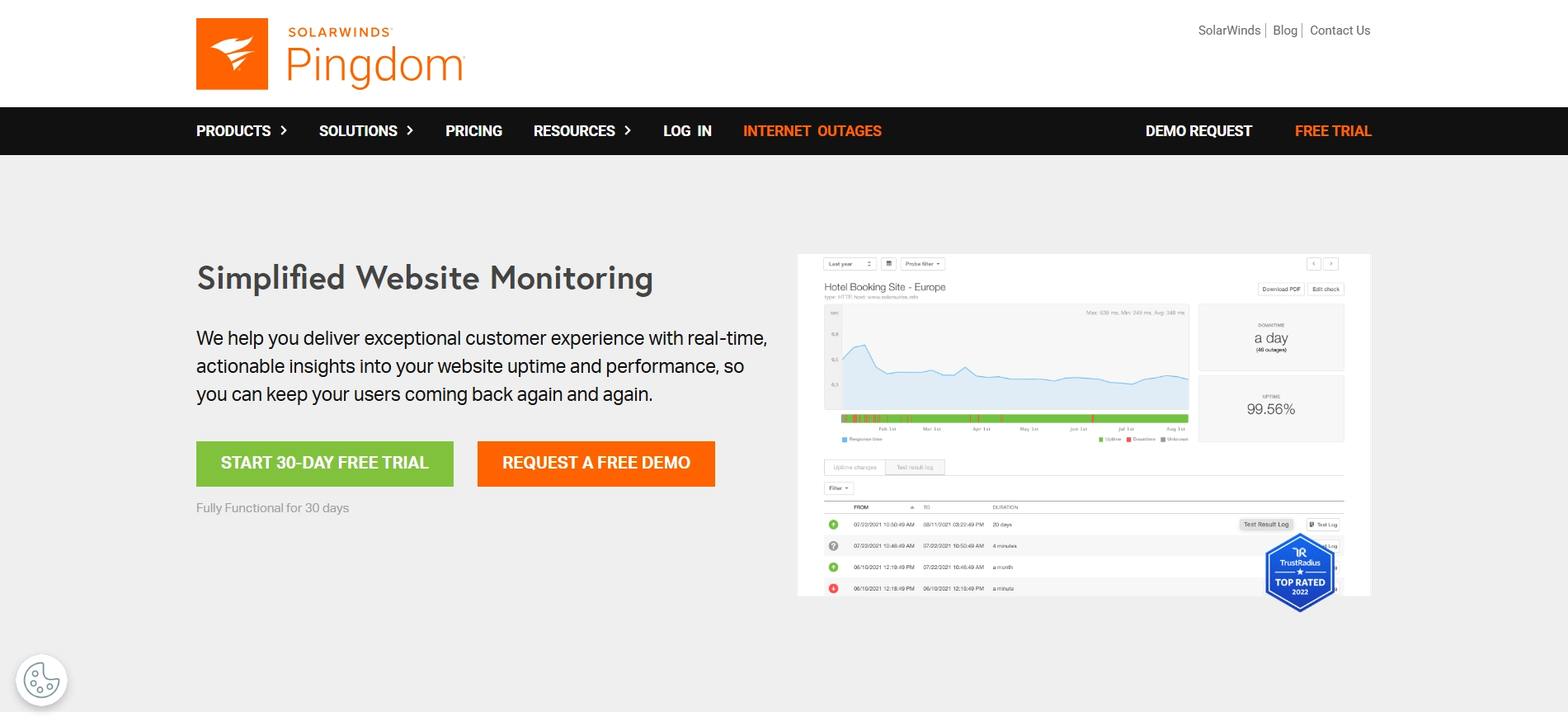
Task: Go to Log In
Action: pos(687,131)
